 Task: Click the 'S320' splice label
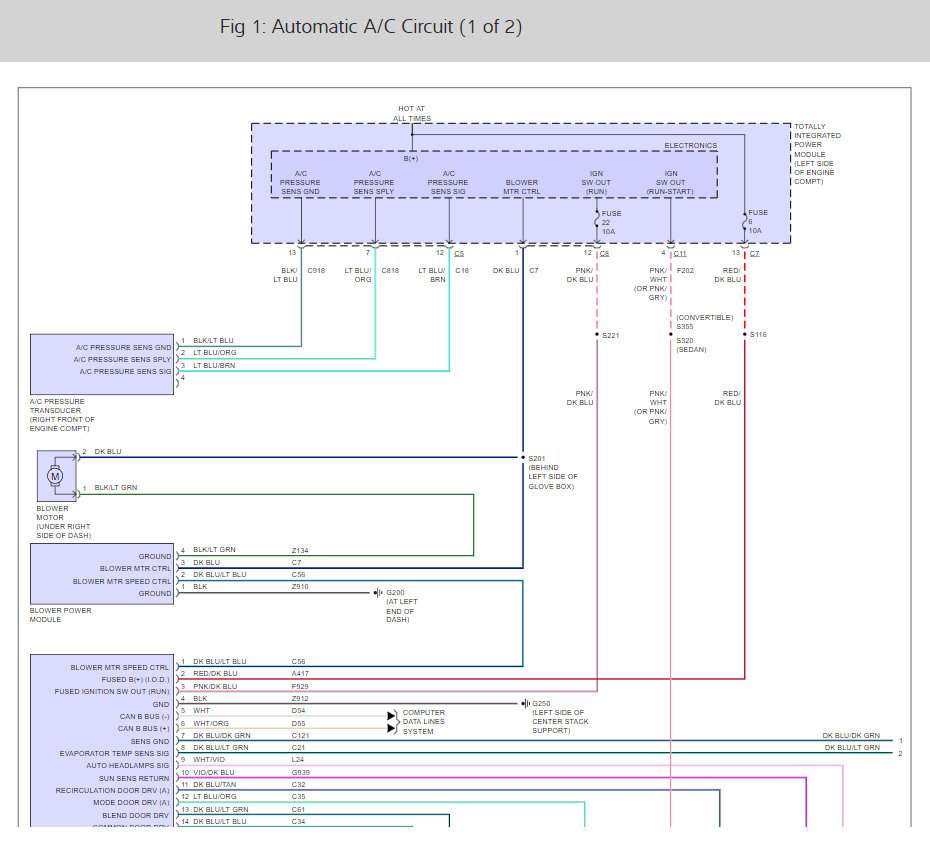684,341
